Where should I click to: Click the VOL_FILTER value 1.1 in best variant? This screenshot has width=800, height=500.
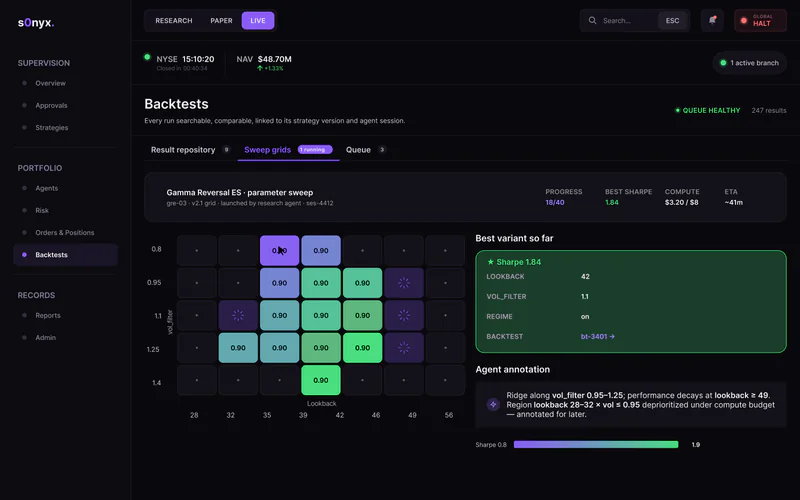[585, 296]
